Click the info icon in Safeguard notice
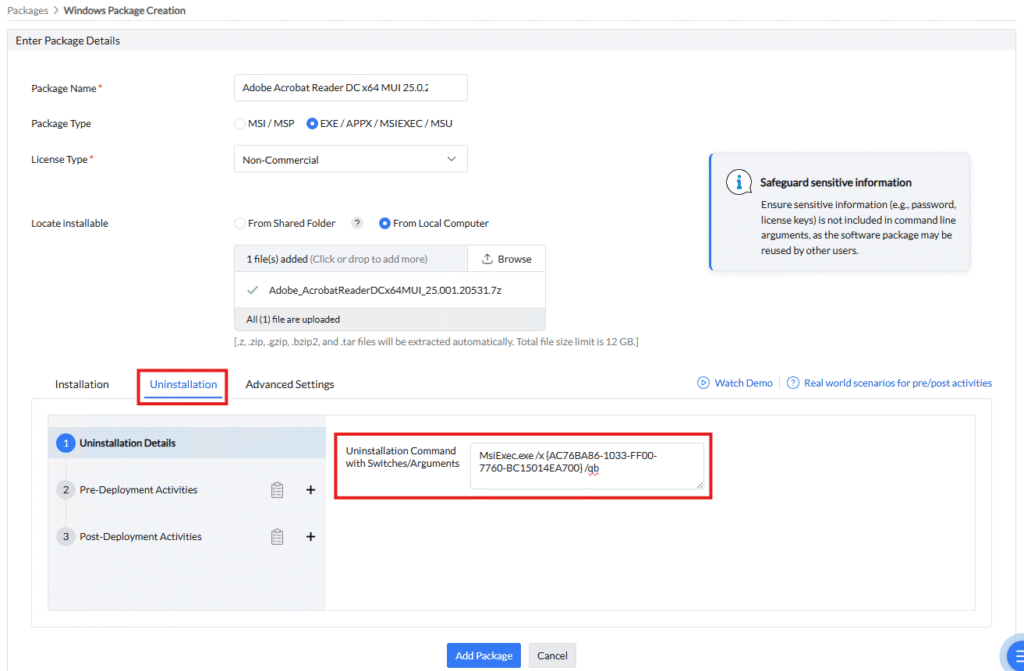This screenshot has height=671, width=1024. tap(739, 182)
